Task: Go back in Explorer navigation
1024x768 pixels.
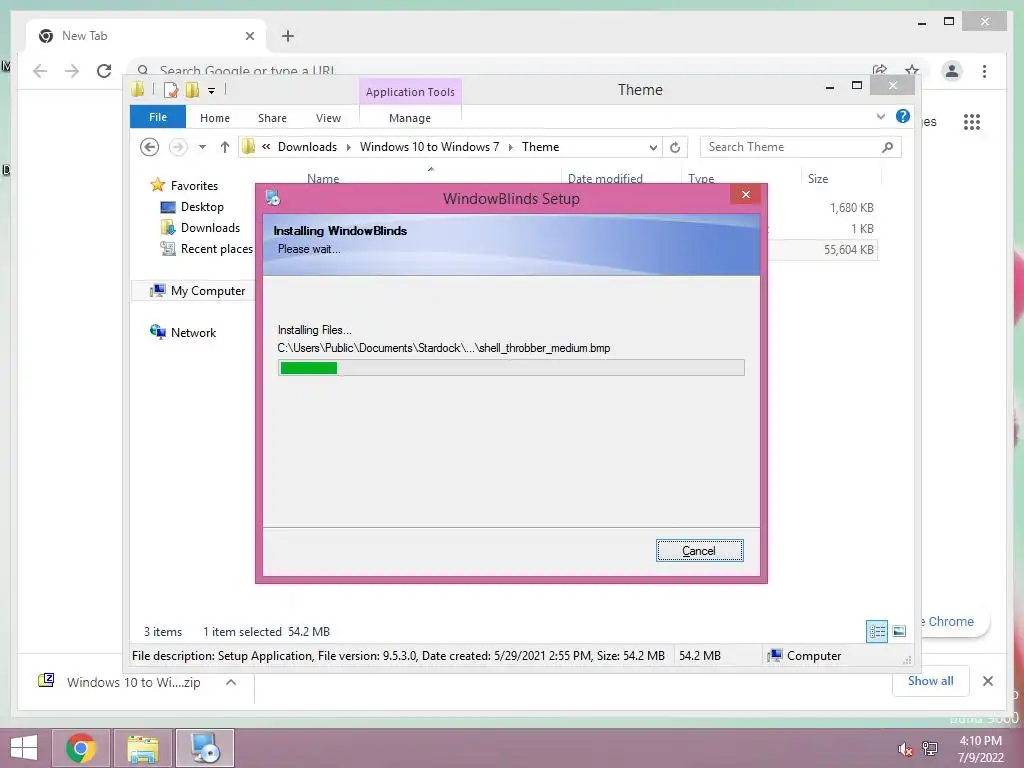Action: click(x=150, y=147)
